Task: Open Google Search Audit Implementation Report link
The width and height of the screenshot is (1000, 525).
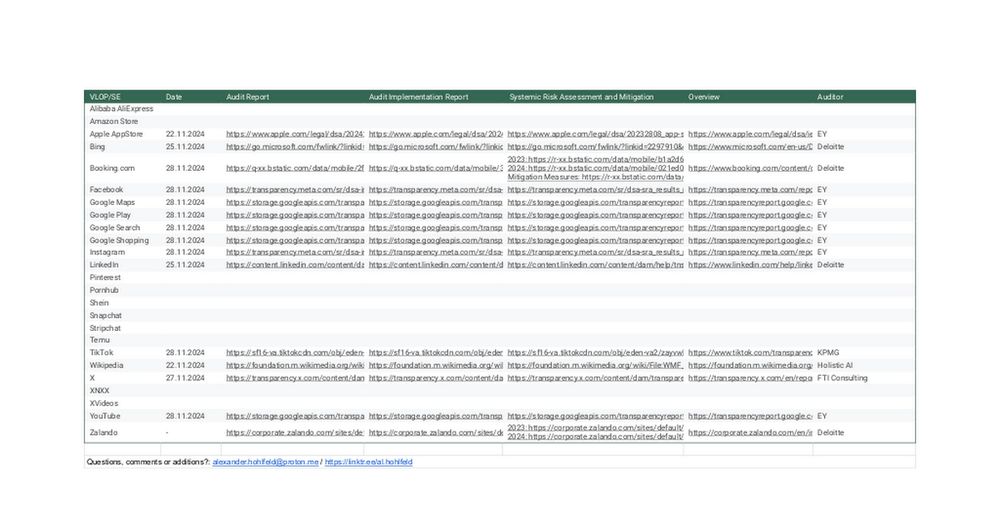Action: click(x=436, y=228)
